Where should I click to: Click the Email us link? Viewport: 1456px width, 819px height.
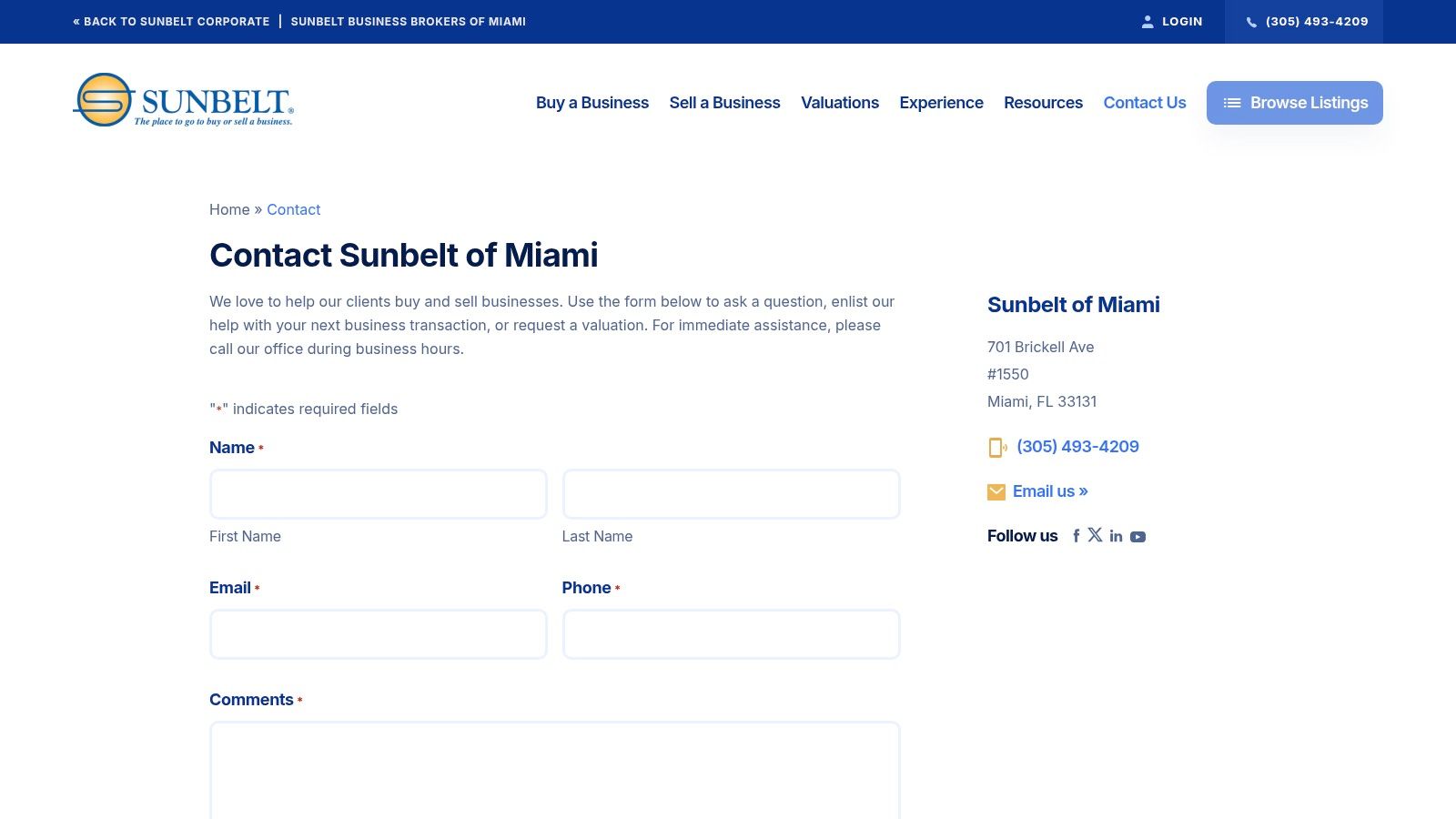tap(1050, 491)
